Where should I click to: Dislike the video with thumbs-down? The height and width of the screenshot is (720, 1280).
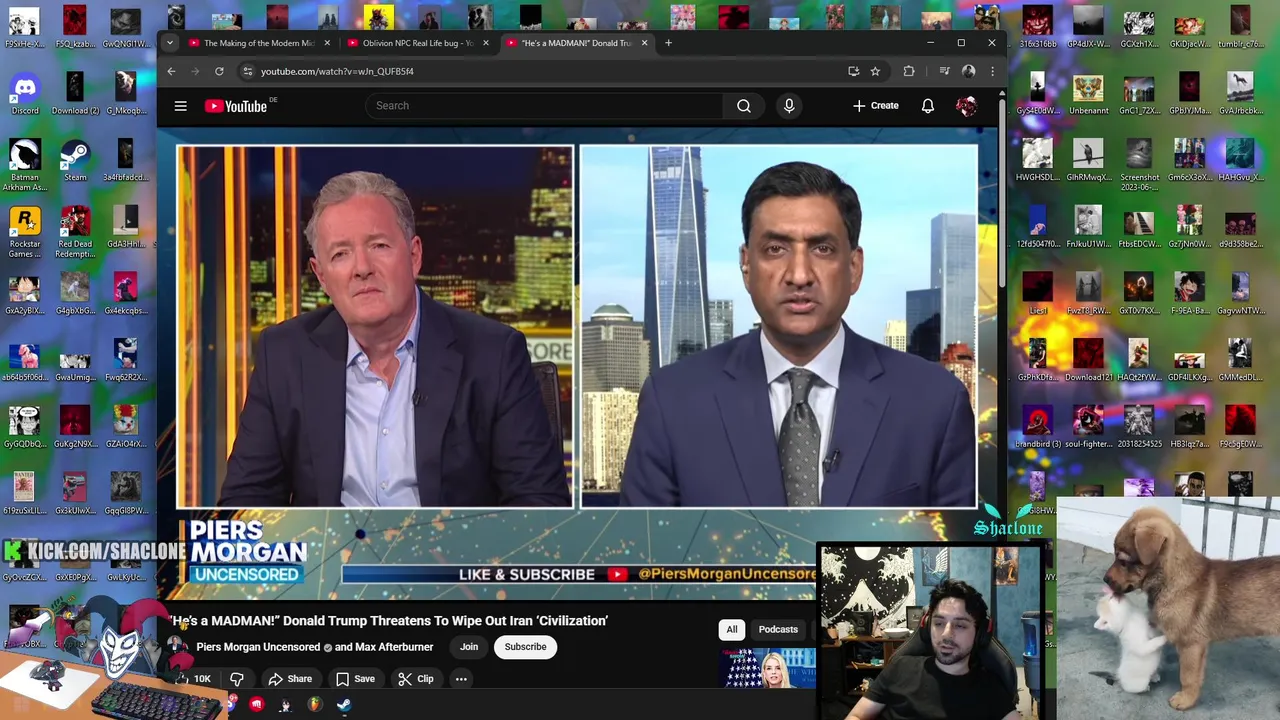click(237, 679)
